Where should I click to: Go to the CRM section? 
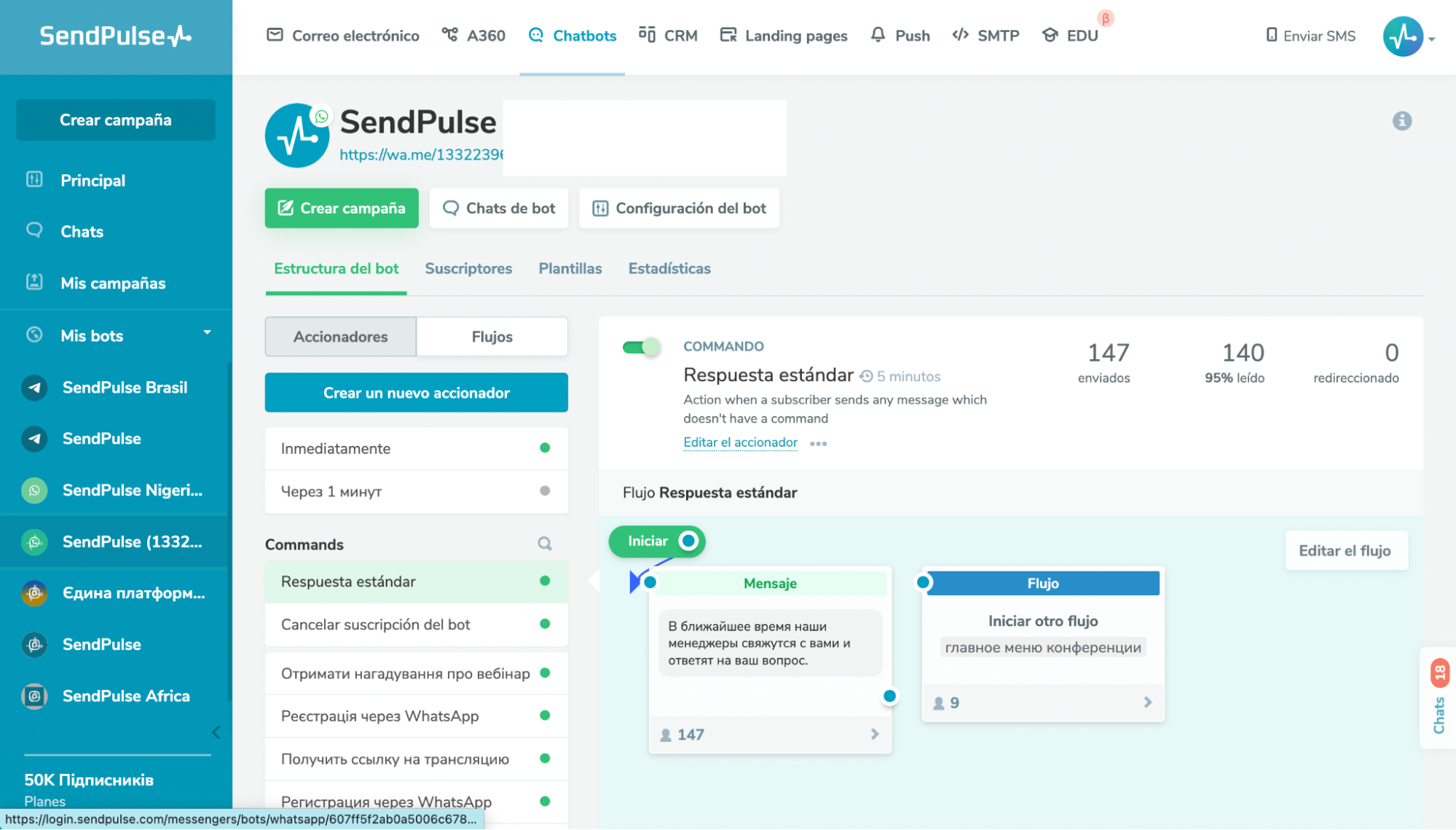click(x=668, y=36)
